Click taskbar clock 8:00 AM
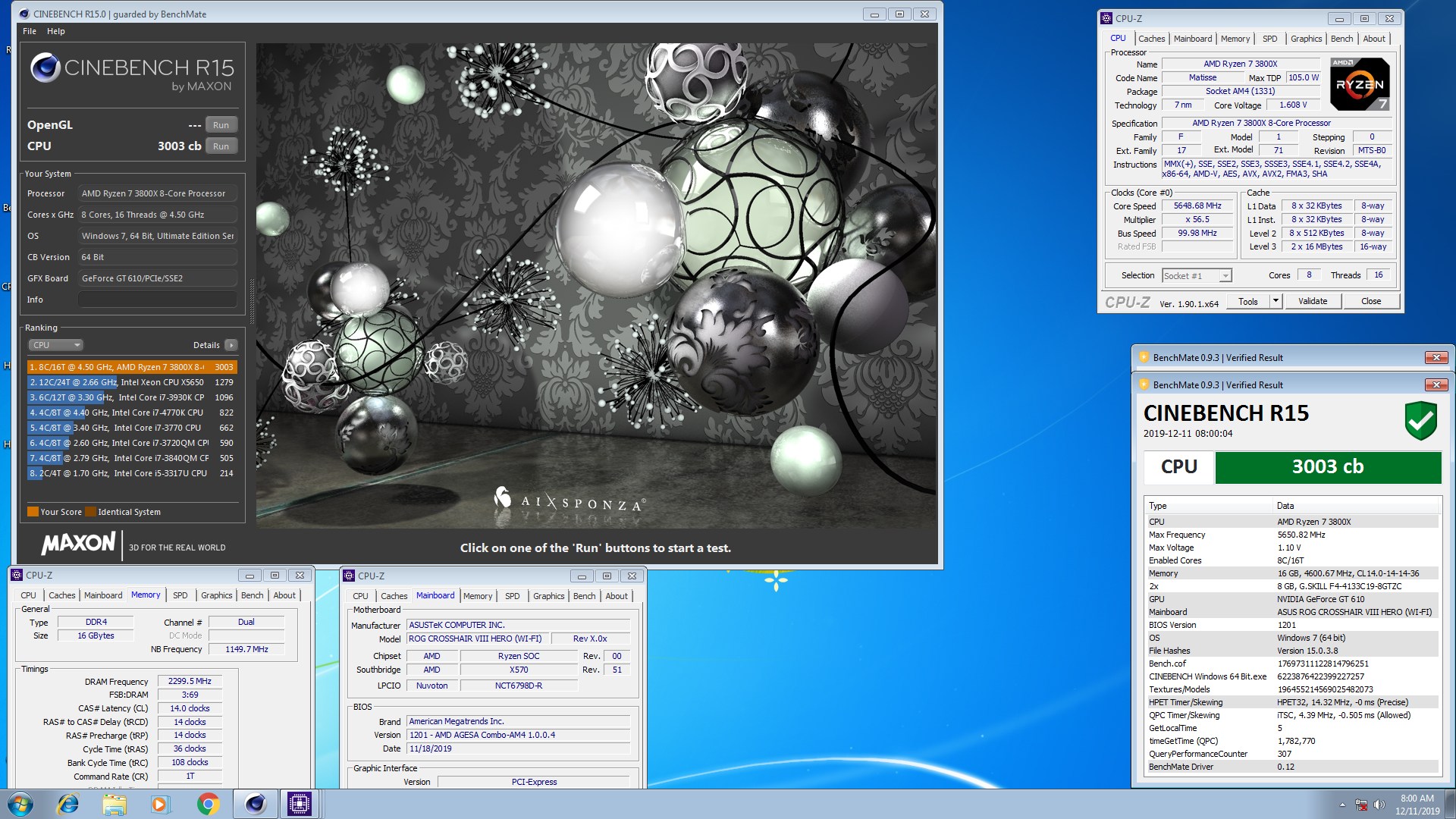This screenshot has height=819, width=1456. click(1417, 799)
